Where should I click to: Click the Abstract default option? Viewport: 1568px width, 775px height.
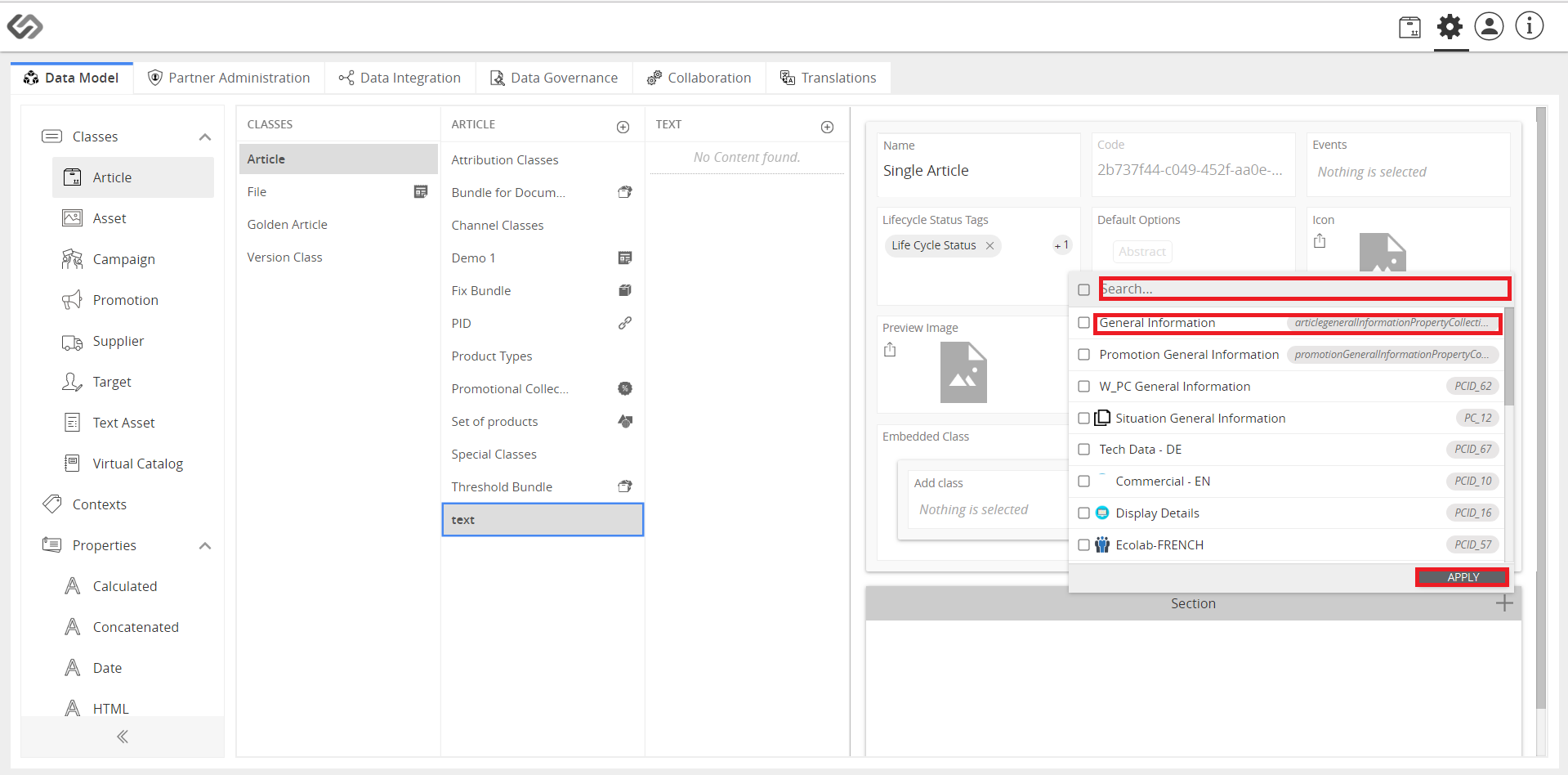(x=1141, y=252)
